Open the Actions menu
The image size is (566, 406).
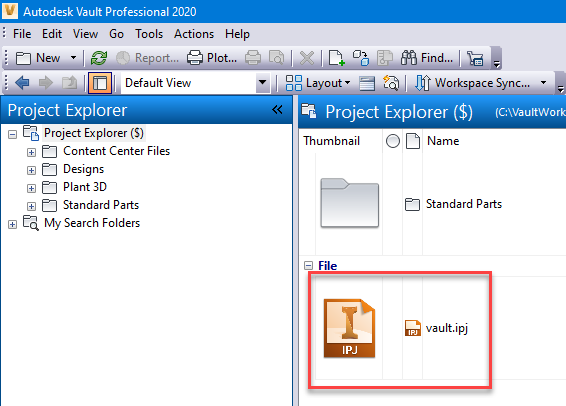coord(194,34)
